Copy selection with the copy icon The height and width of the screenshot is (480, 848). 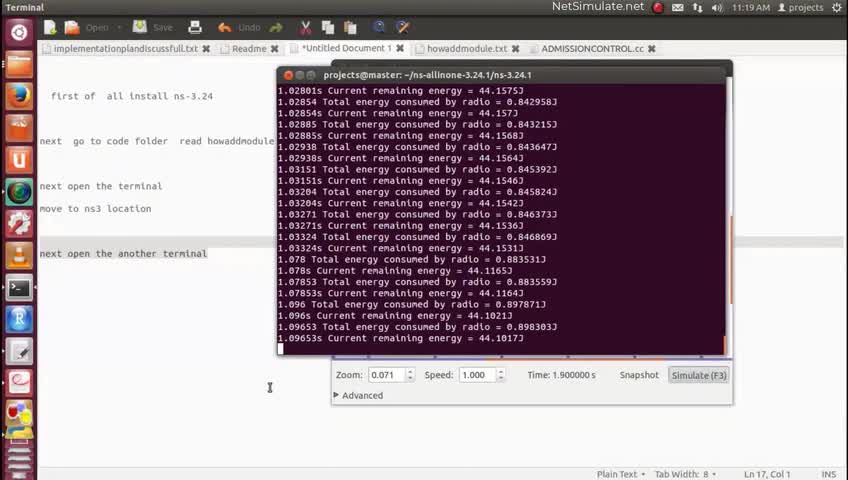(x=328, y=28)
